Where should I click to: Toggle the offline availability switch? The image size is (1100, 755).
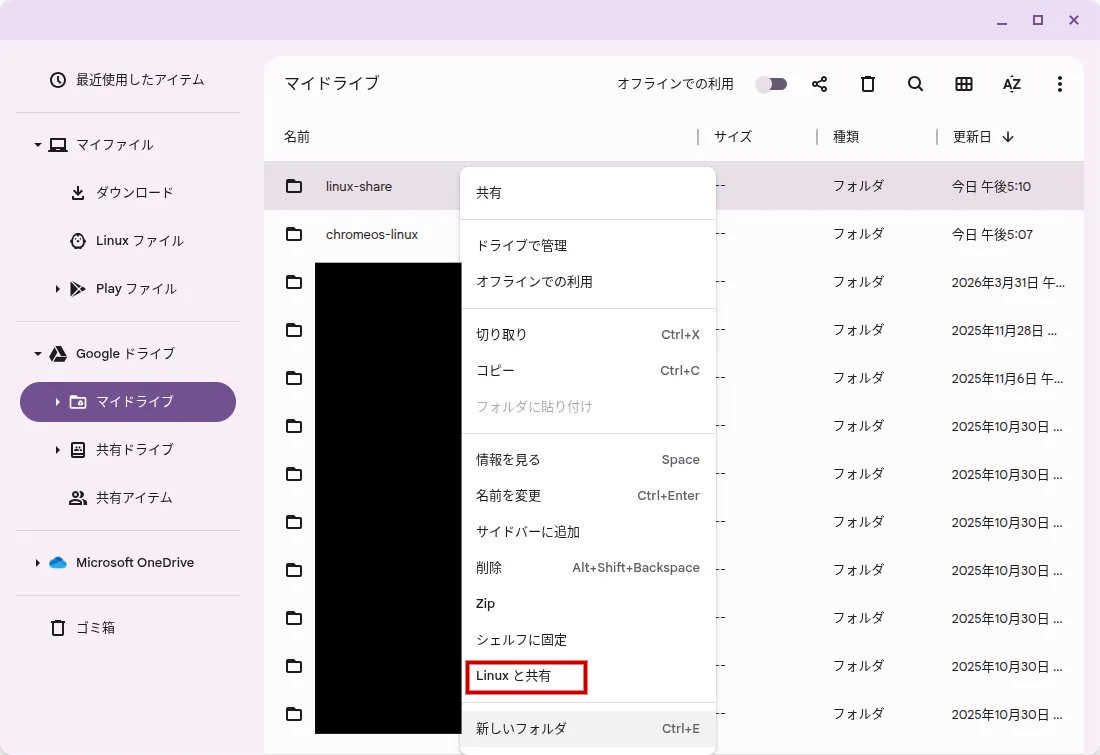pos(771,84)
